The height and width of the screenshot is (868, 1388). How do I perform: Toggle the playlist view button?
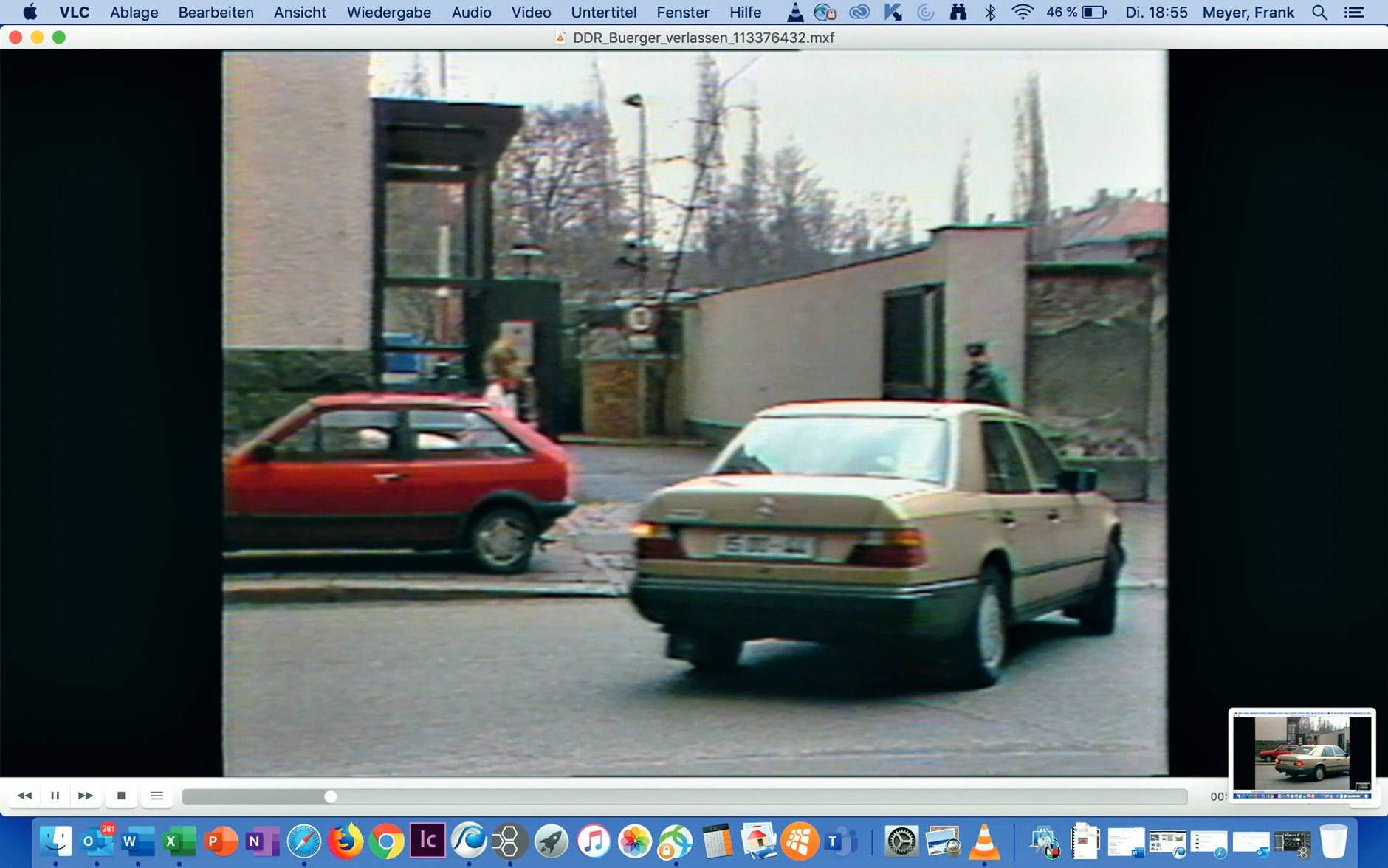click(x=157, y=796)
